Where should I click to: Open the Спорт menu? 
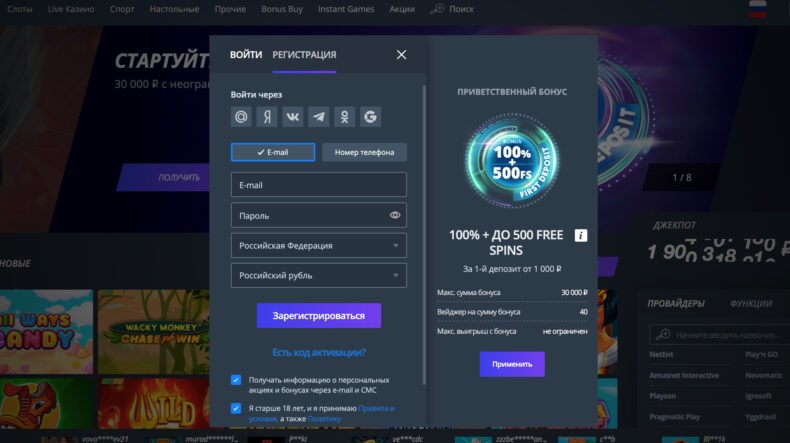(x=122, y=9)
